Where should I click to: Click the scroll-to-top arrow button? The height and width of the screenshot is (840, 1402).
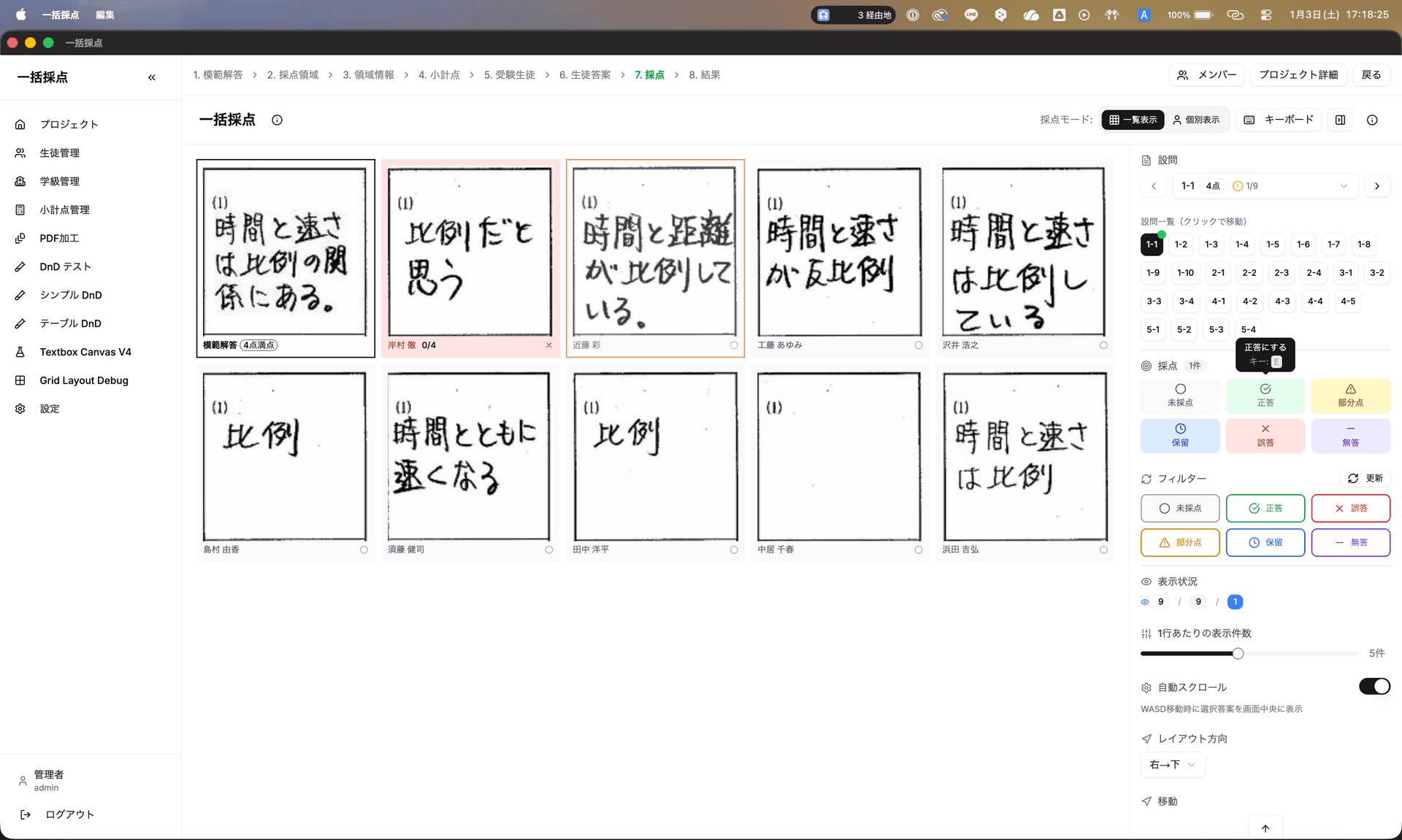click(1265, 828)
